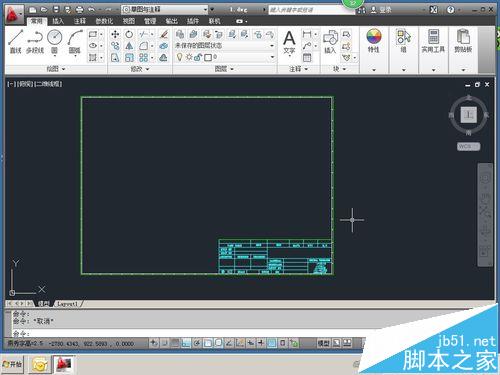Viewport: 500px width, 375px height.
Task: Open the Layer Properties manager icon
Action: (x=180, y=34)
